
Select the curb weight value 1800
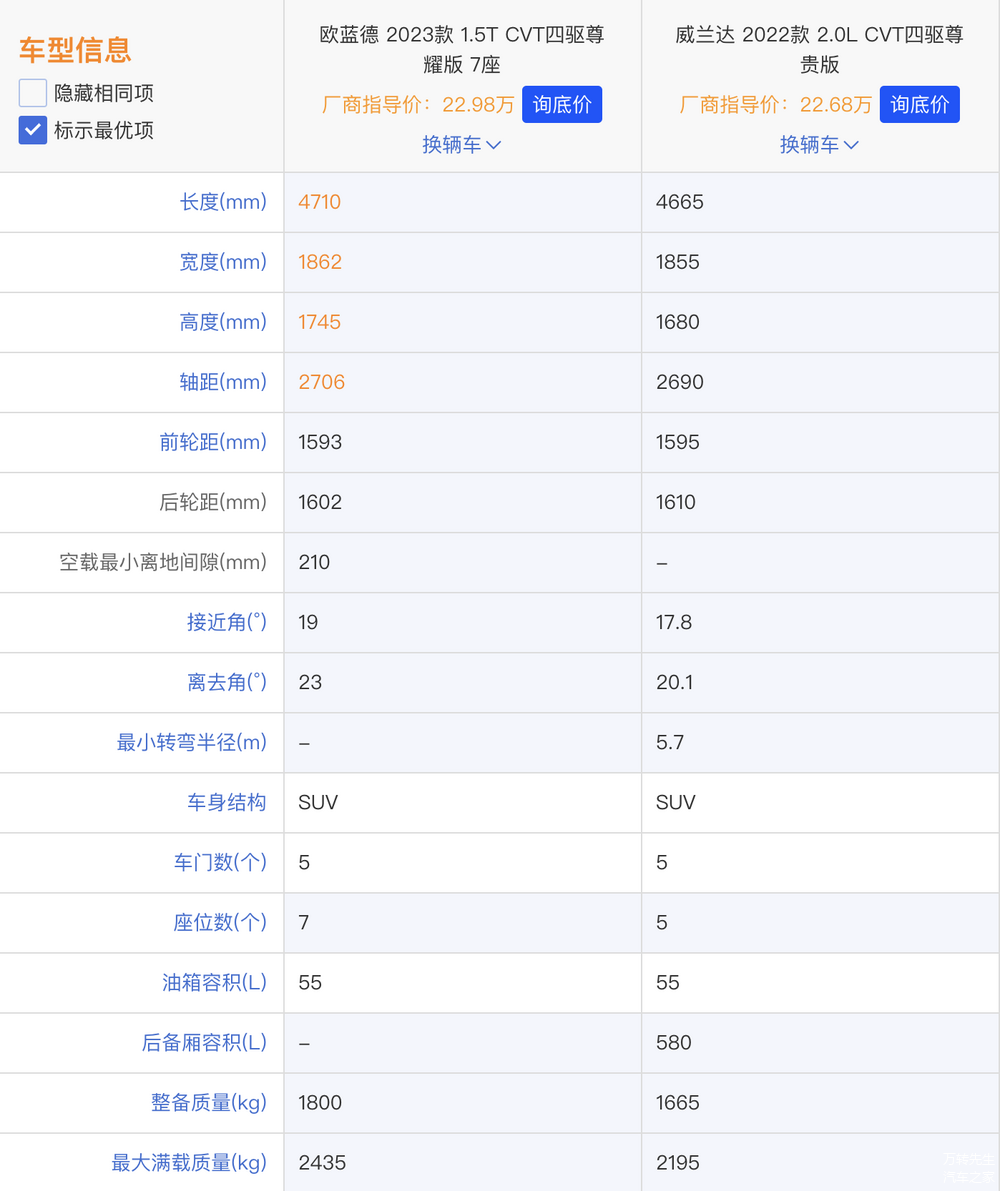point(320,1102)
